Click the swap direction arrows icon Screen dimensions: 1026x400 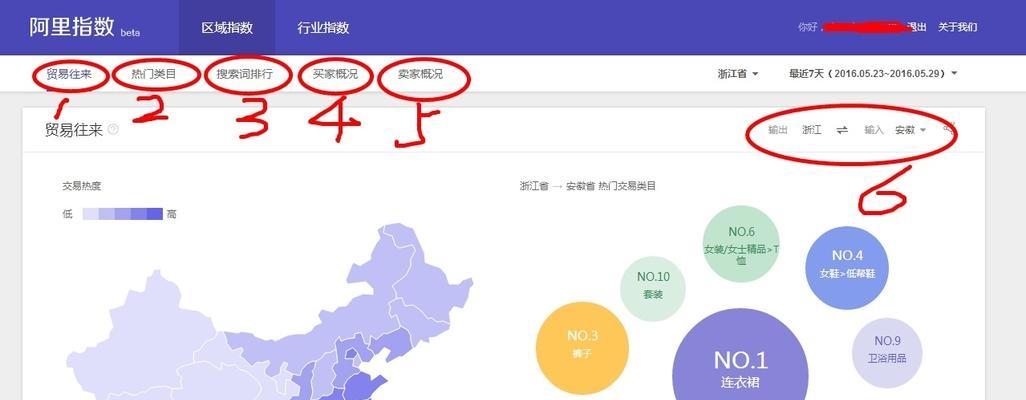click(842, 130)
